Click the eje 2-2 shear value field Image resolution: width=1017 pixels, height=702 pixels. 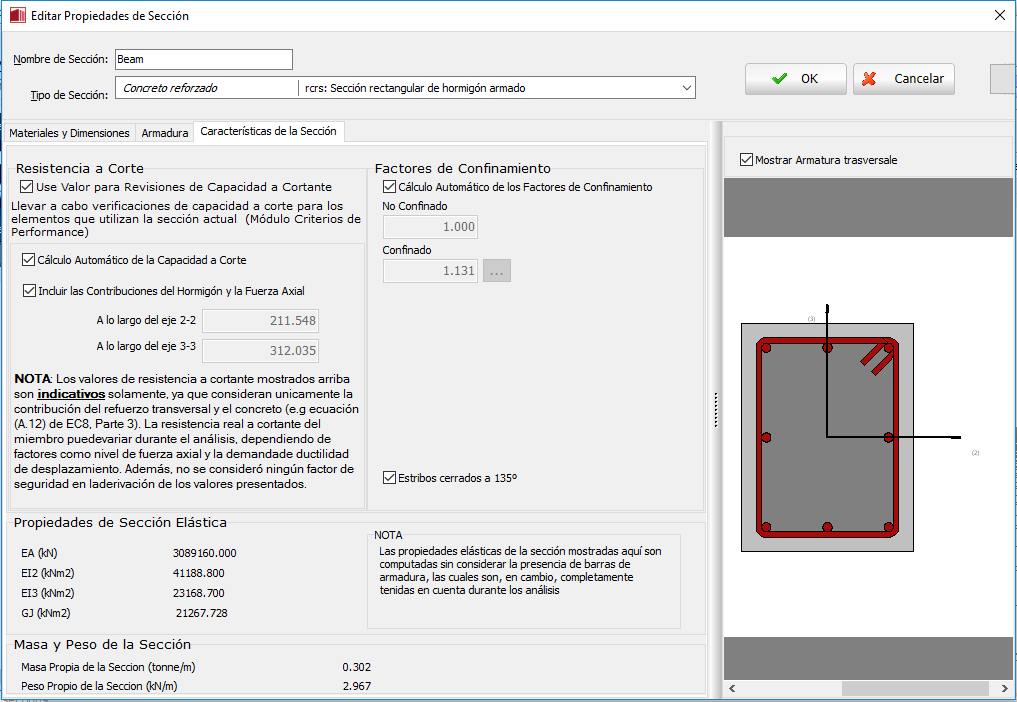coord(260,321)
